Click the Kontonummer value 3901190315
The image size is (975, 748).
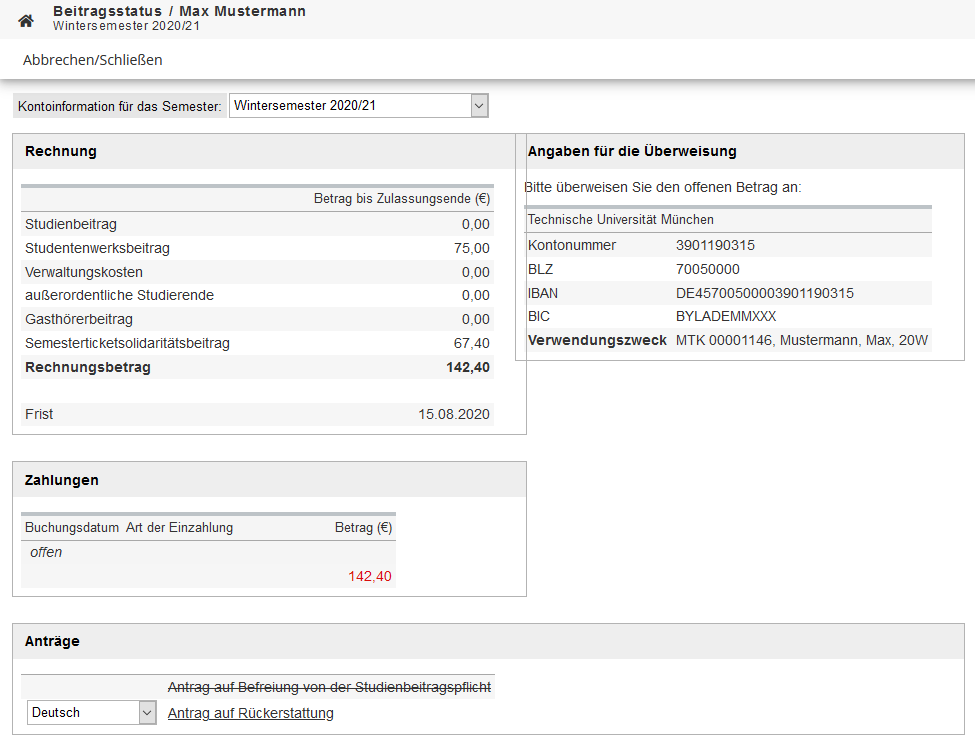pos(715,245)
